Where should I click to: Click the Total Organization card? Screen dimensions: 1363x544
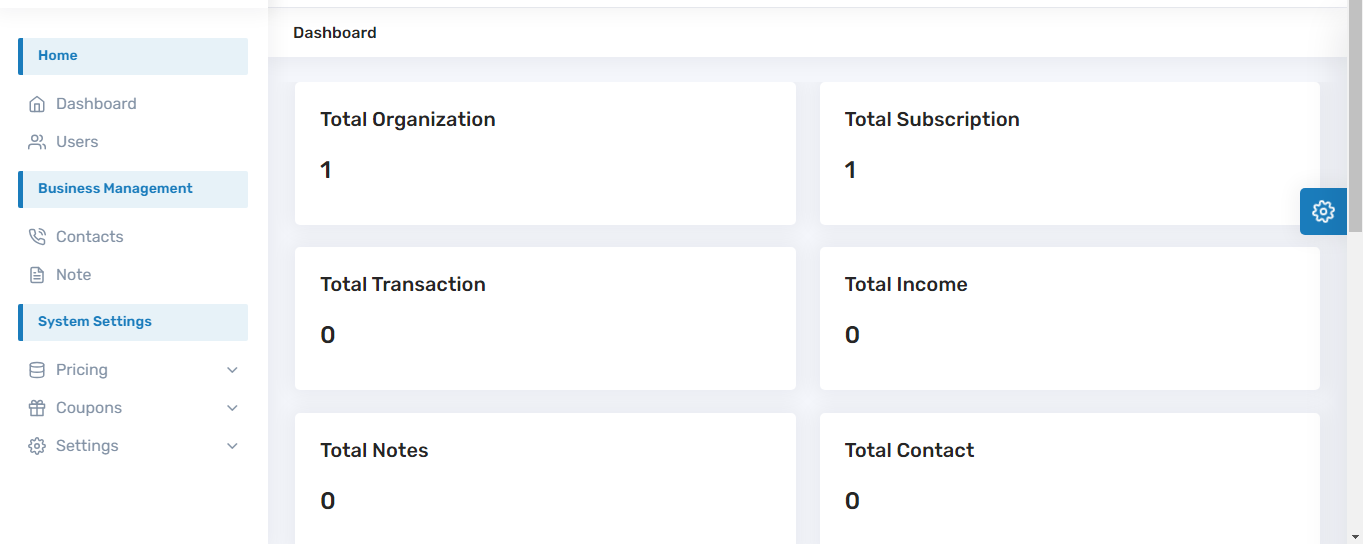click(545, 153)
